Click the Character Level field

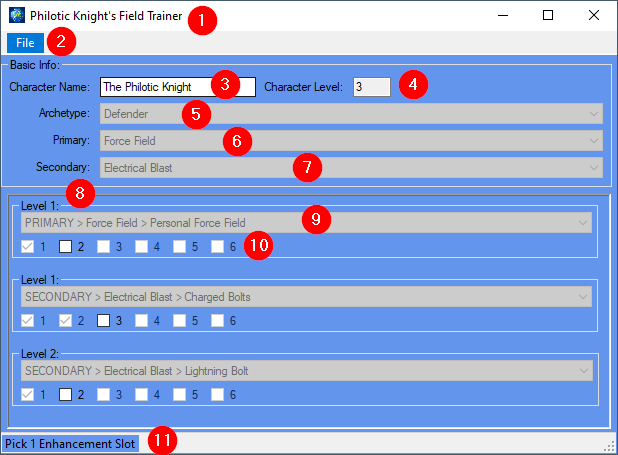click(372, 87)
